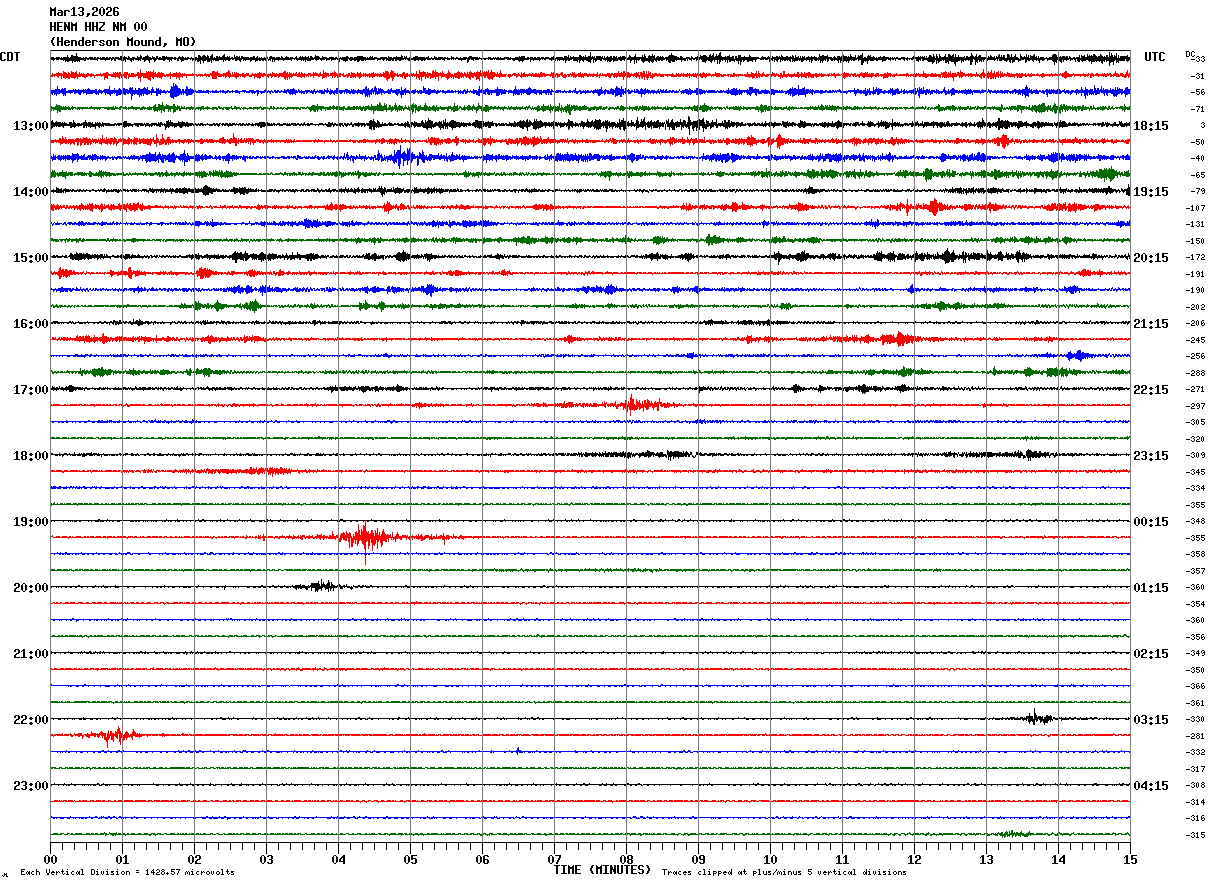This screenshot has height=886, width=1210.
Task: Click the '01:15' UTC time label
Action: click(1151, 588)
